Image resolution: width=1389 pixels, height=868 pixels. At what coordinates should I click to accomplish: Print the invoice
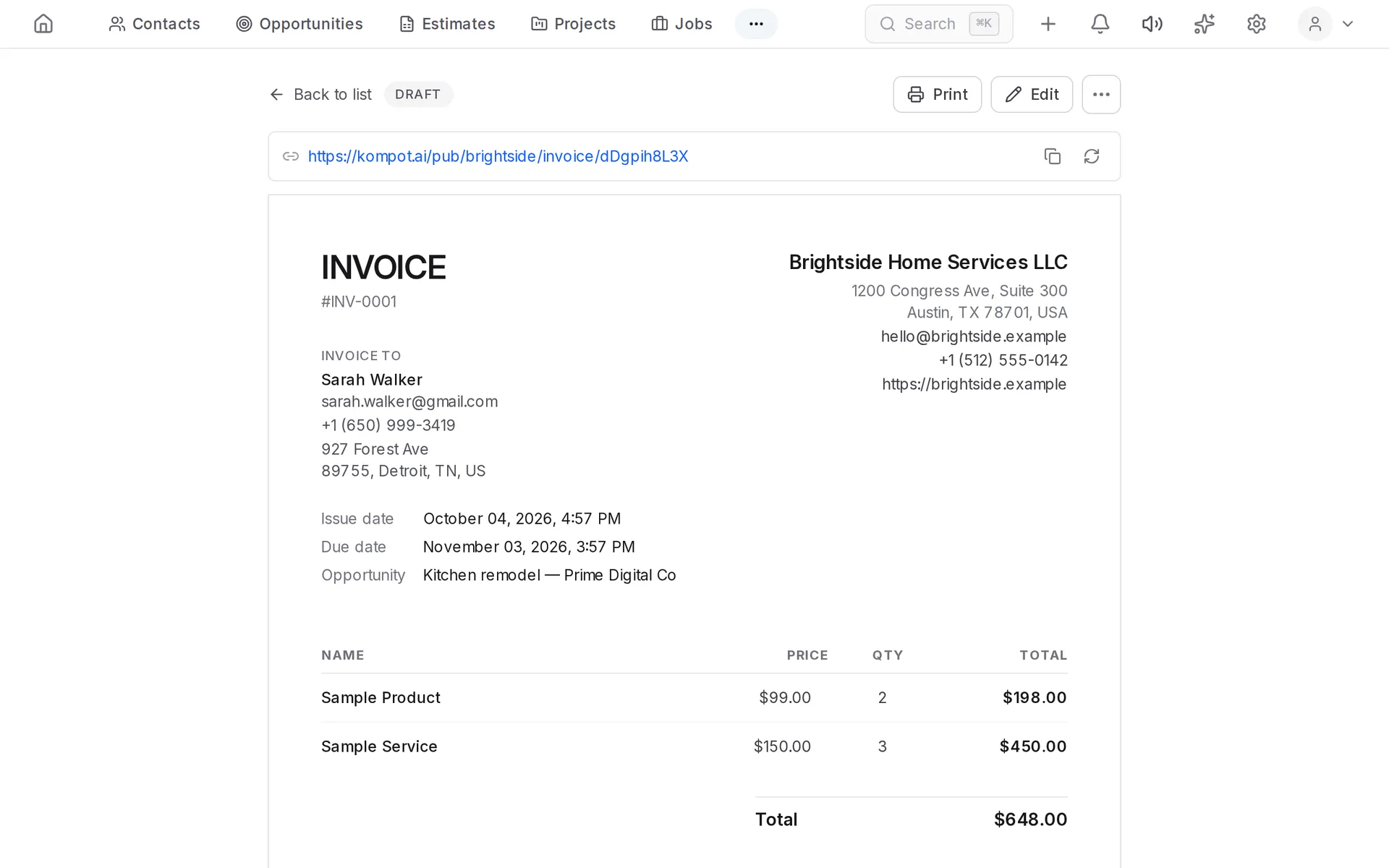(x=937, y=95)
